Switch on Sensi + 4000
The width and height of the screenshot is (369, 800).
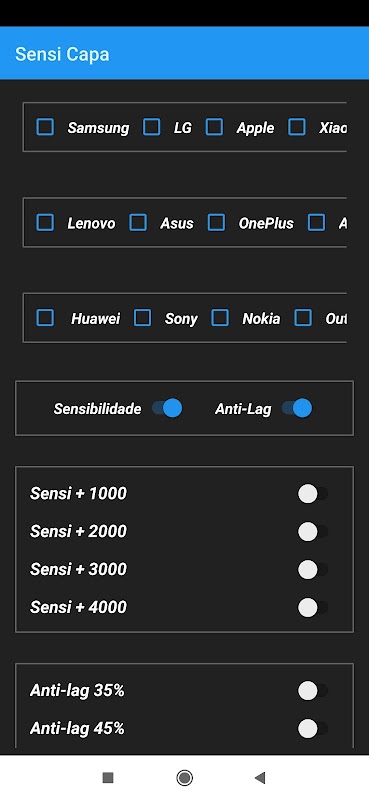pyautogui.click(x=313, y=608)
